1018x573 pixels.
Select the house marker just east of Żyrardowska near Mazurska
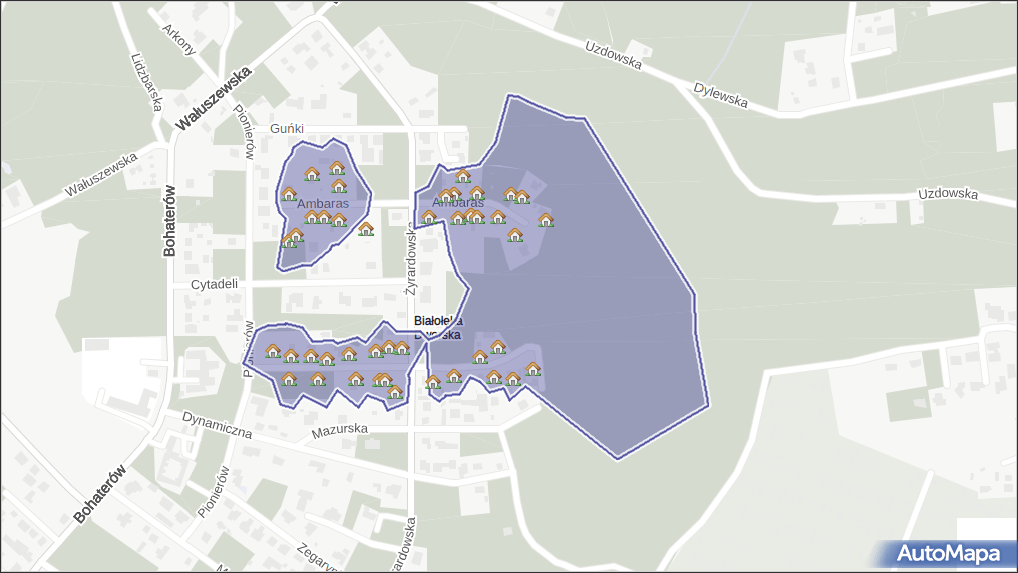[x=433, y=382]
